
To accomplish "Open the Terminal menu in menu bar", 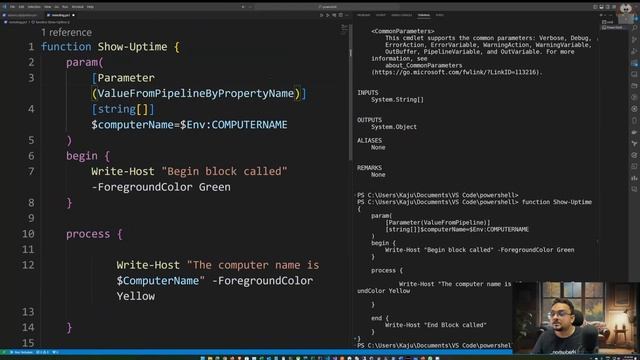I will coord(78,7).
